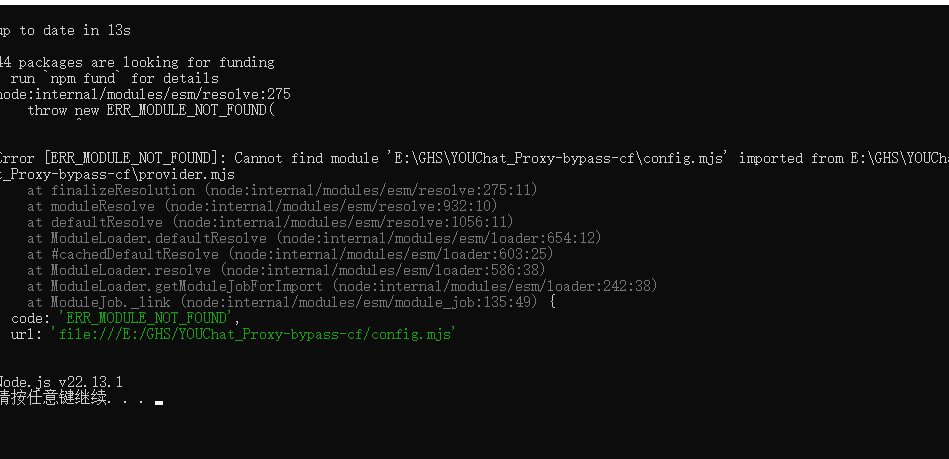The width and height of the screenshot is (949, 459).
Task: Click the 'at #cachedDefaultResolve' stack line
Action: click(x=290, y=254)
